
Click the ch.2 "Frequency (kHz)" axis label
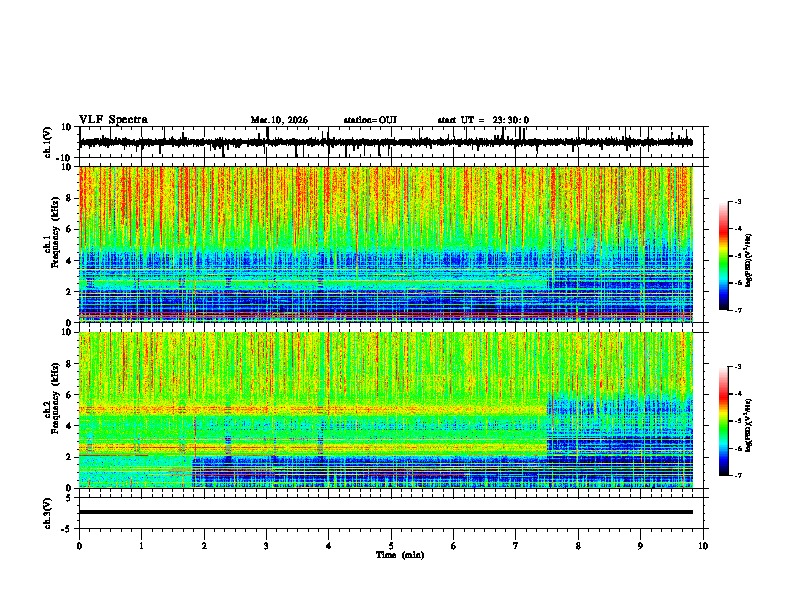click(x=55, y=398)
